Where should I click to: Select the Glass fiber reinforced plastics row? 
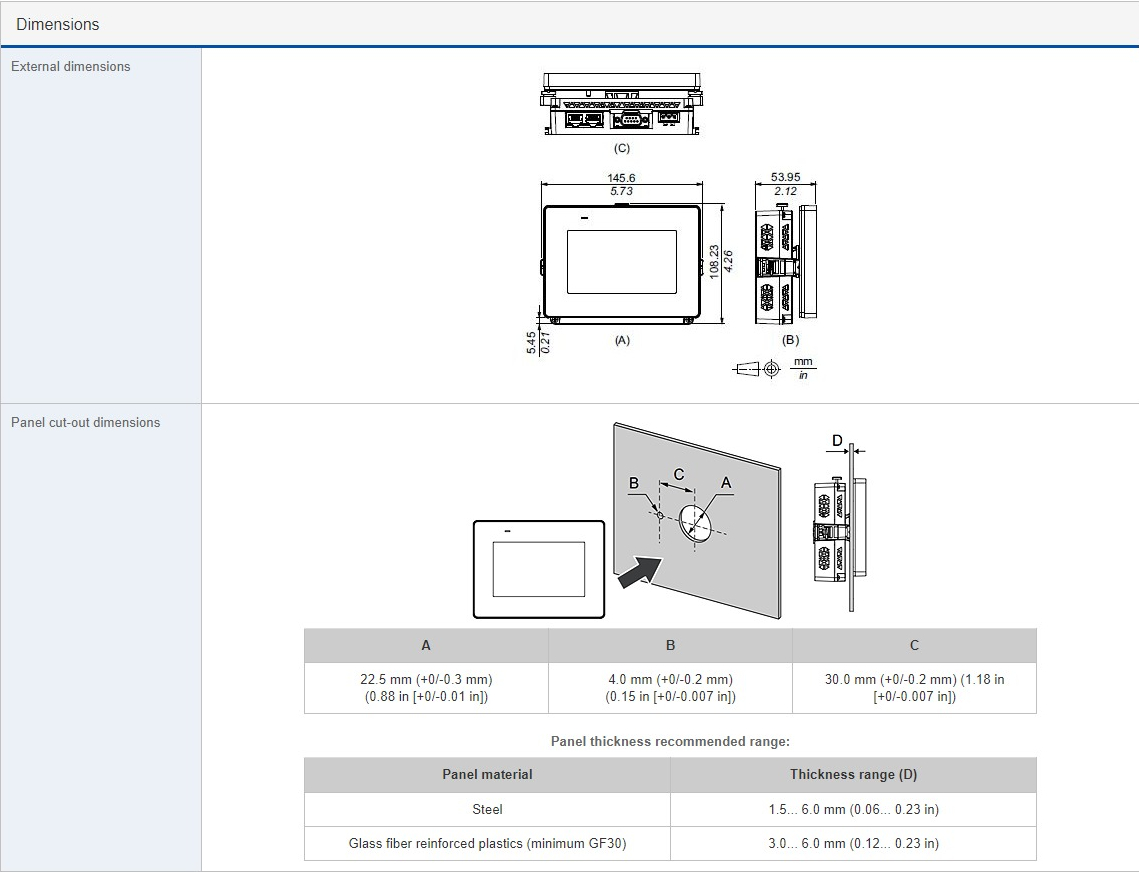click(x=487, y=843)
